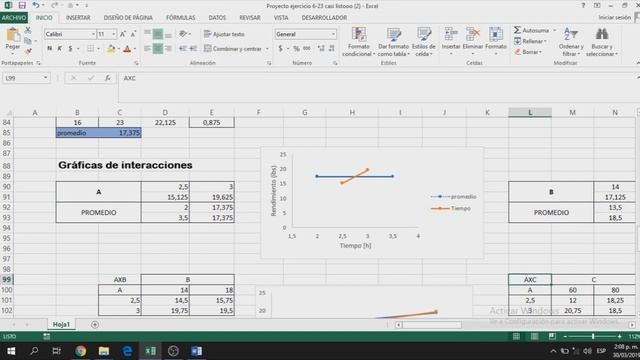640x360 pixels.
Task: Switch to DISEÑO DE PÁGINA tab
Action: click(x=128, y=18)
